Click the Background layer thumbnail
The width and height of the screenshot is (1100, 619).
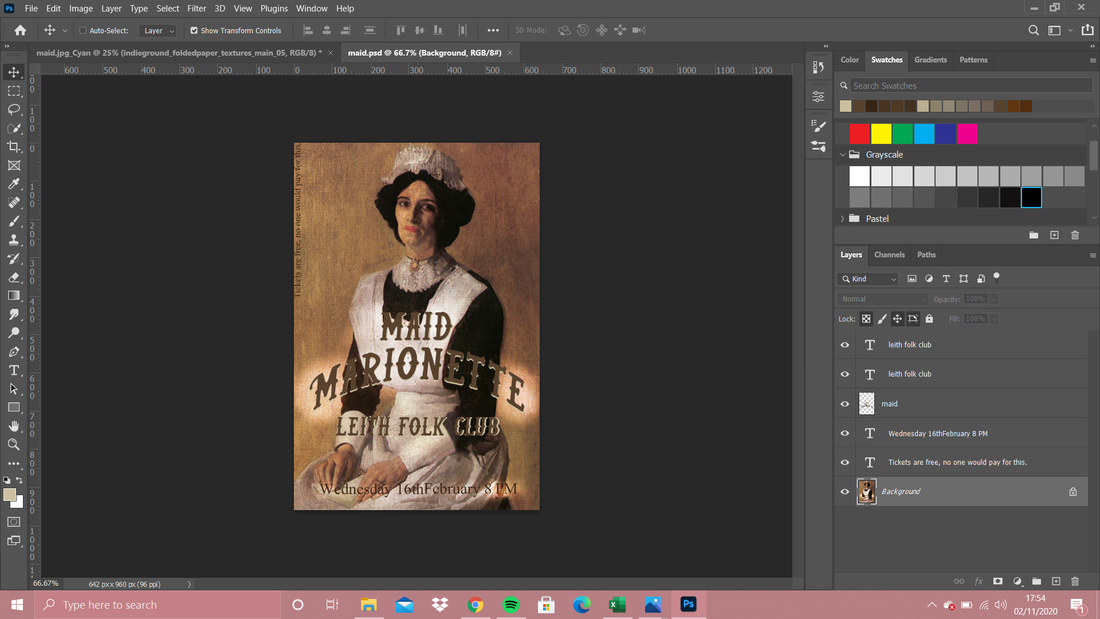[866, 492]
